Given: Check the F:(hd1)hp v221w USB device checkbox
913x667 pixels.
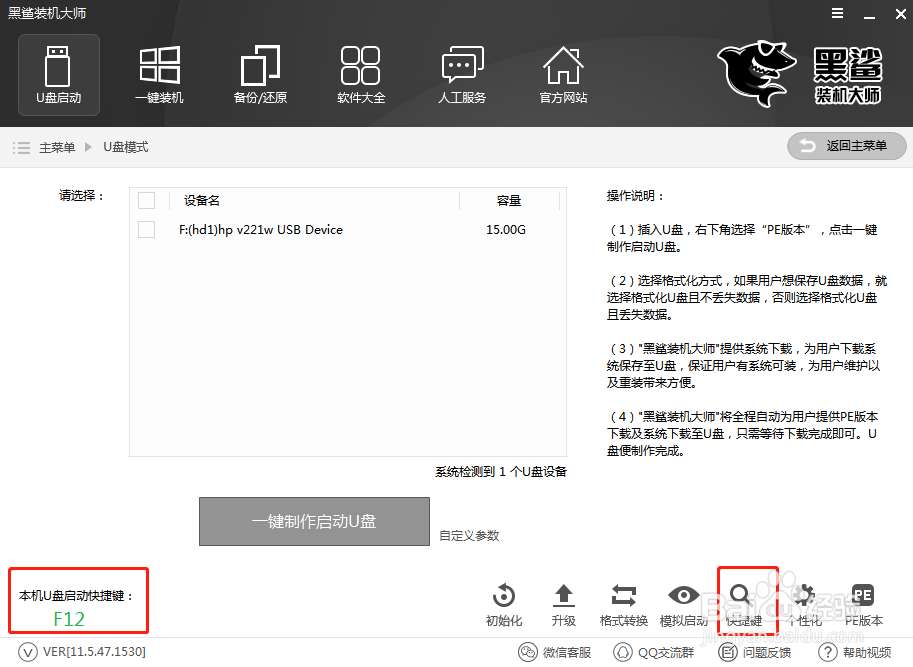Looking at the screenshot, I should click(146, 228).
